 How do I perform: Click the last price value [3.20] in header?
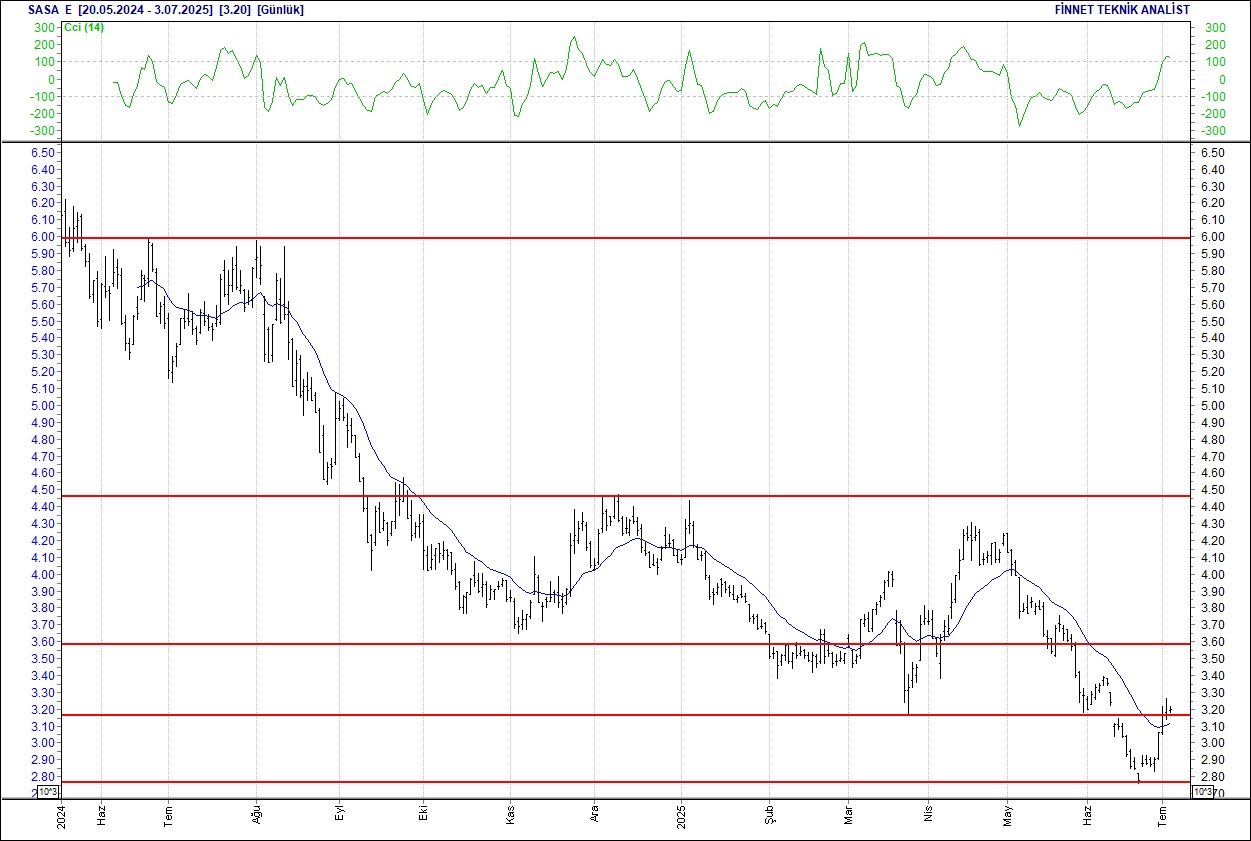(235, 9)
